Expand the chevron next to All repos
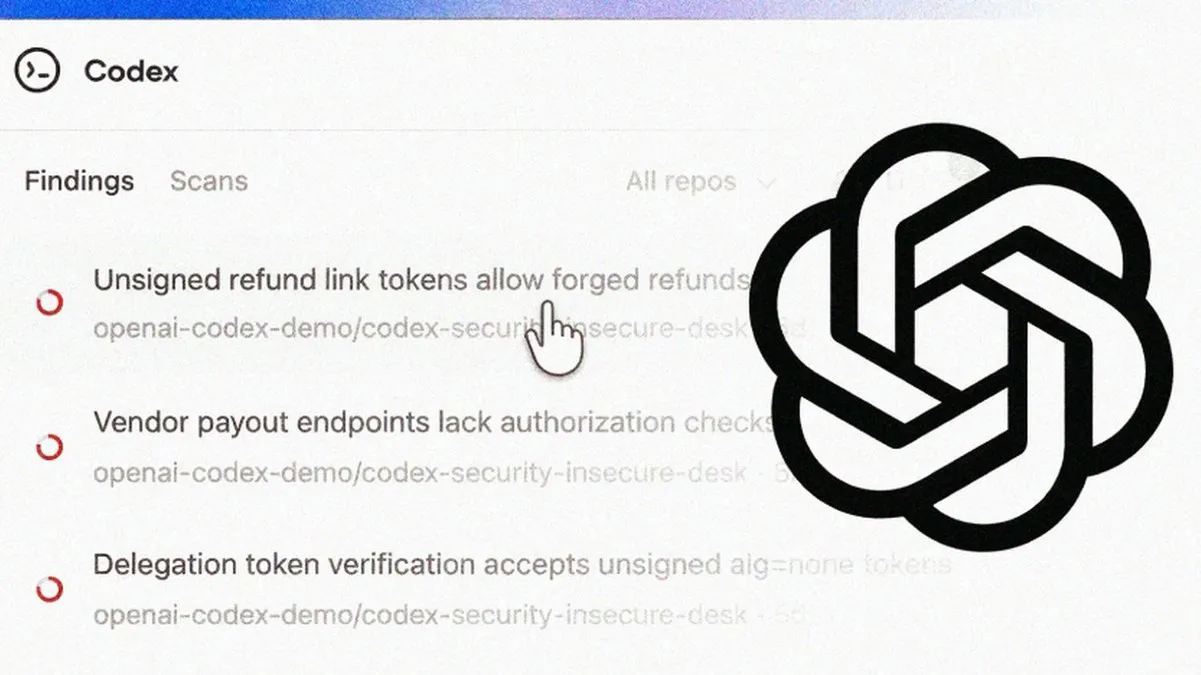The image size is (1201, 675). pos(767,183)
